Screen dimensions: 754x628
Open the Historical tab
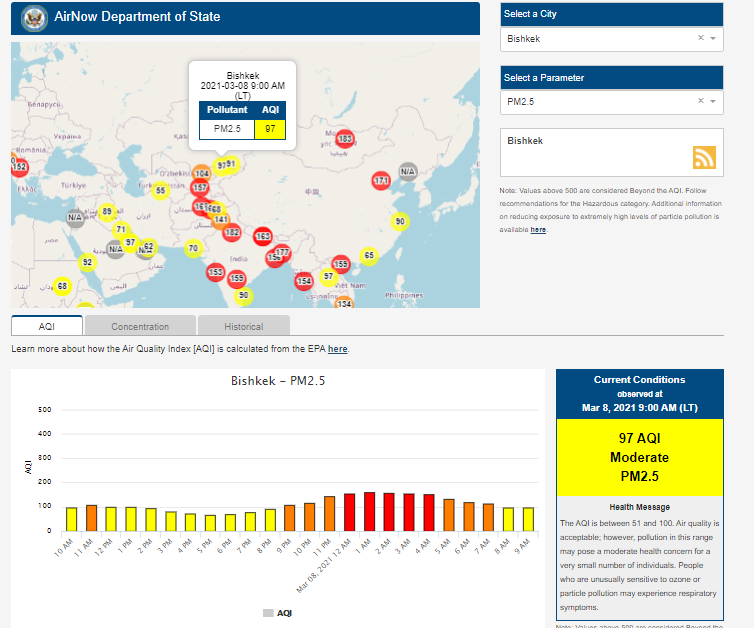click(244, 326)
